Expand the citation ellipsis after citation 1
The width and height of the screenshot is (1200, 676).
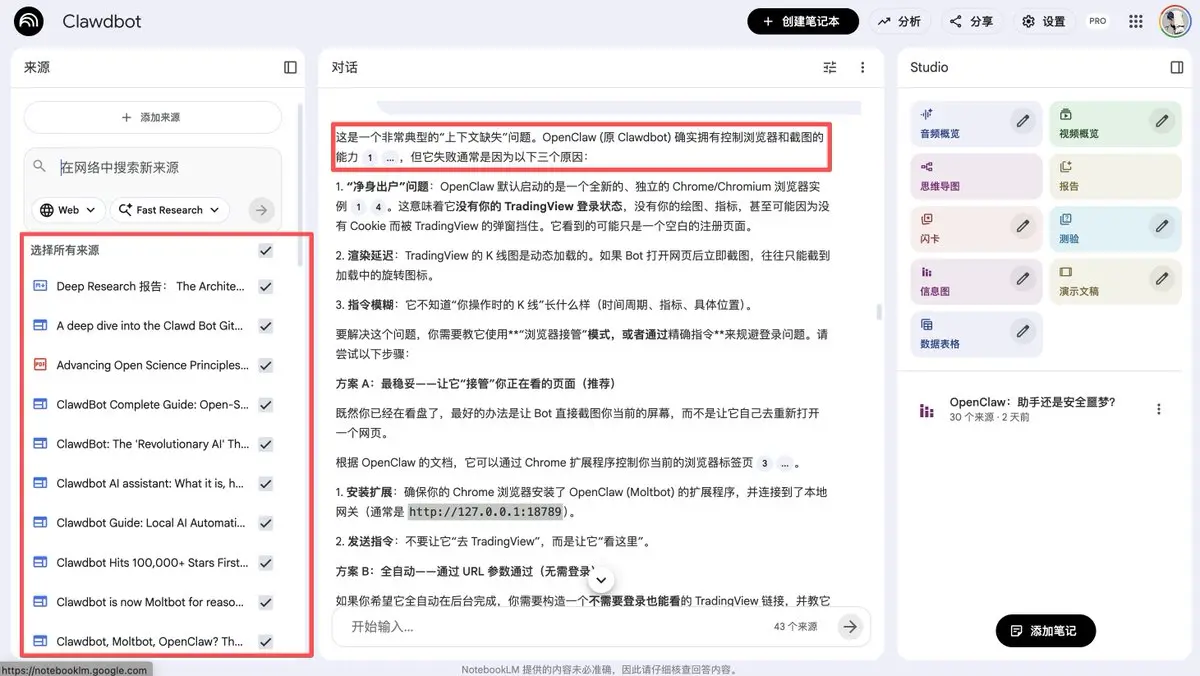point(390,158)
